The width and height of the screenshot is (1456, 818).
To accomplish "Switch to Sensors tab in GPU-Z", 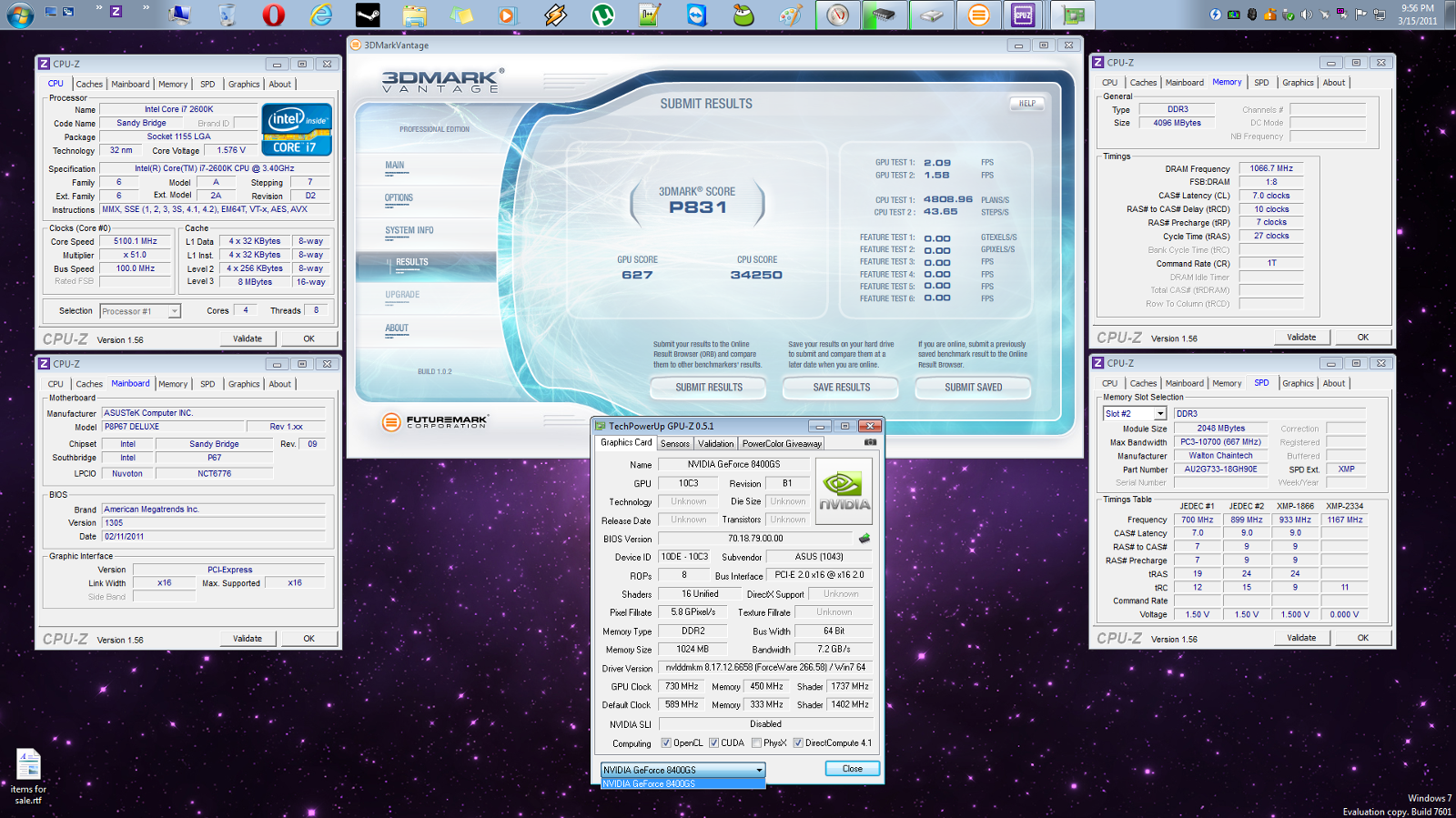I will (675, 443).
